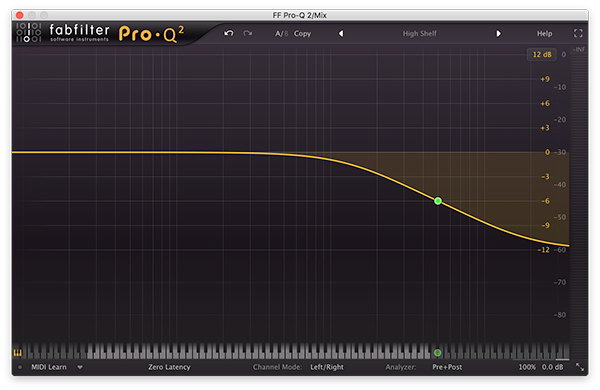Click the green band marker on piano strip
The image size is (600, 390).
click(438, 352)
